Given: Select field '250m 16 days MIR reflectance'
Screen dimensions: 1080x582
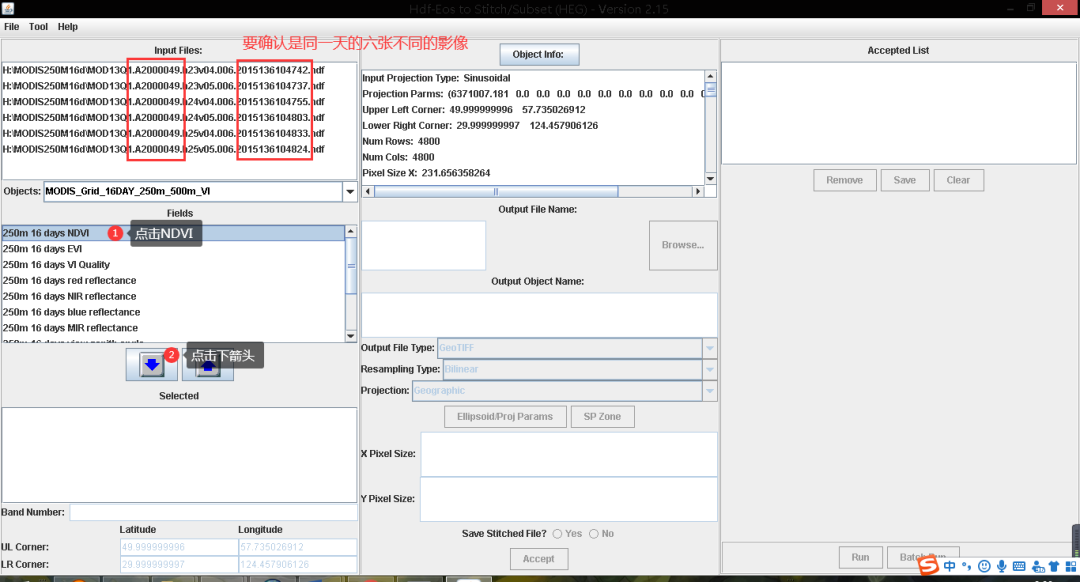Looking at the screenshot, I should pyautogui.click(x=173, y=328).
